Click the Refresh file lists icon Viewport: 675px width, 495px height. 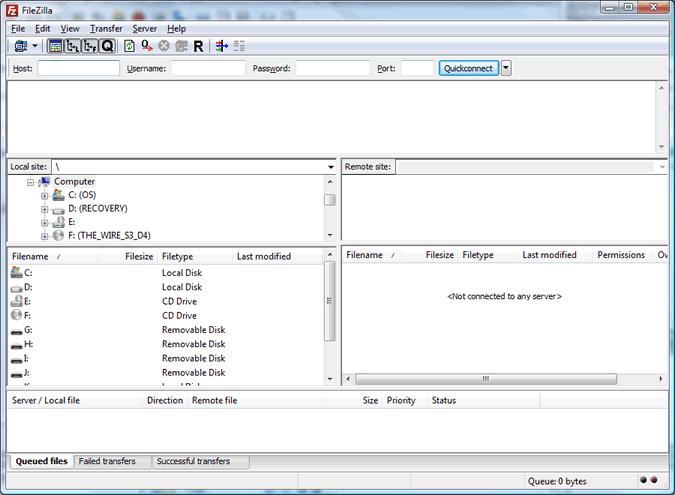coord(129,46)
